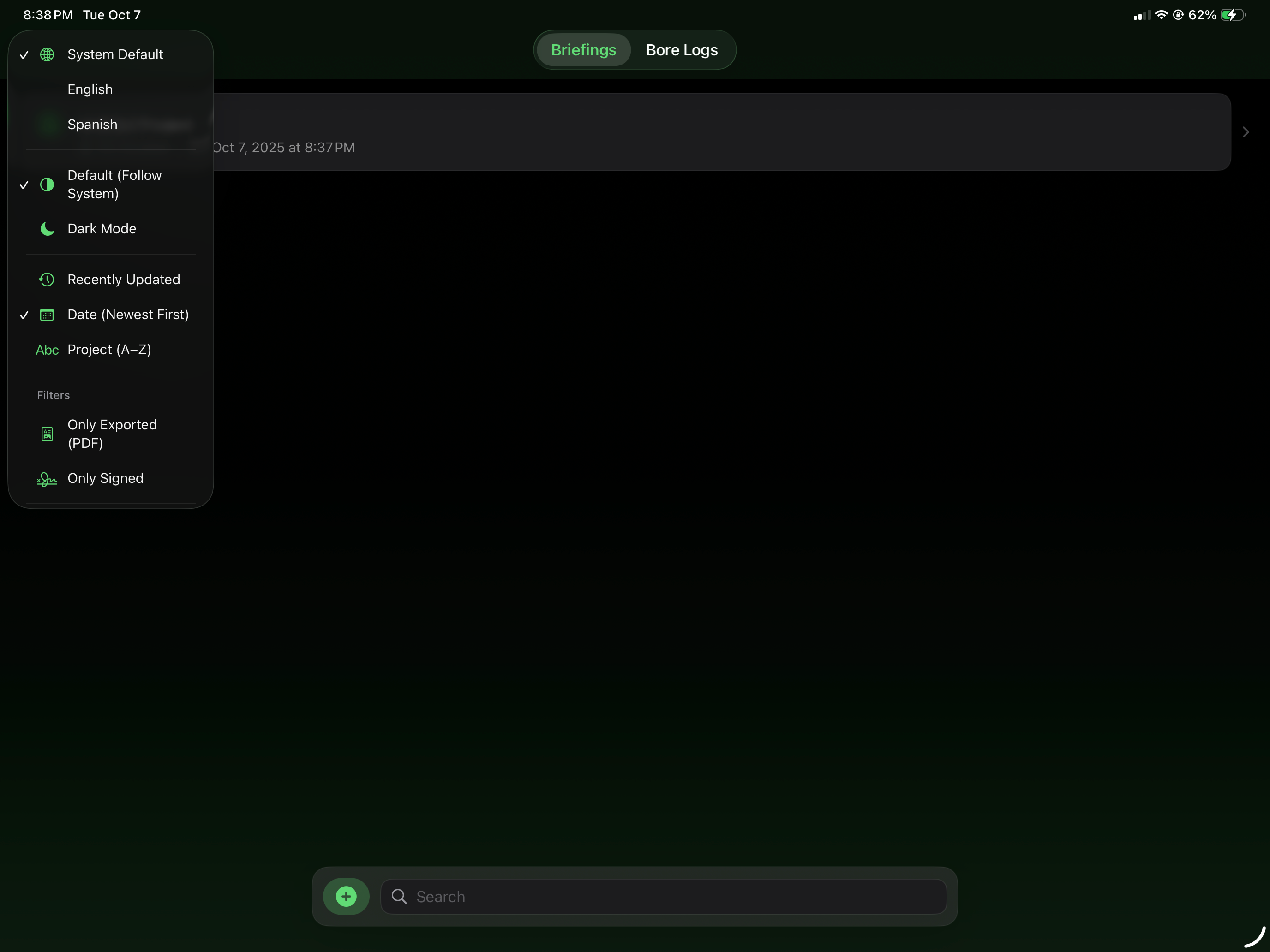Filter Only Signed briefings
The width and height of the screenshot is (1270, 952).
tap(111, 478)
